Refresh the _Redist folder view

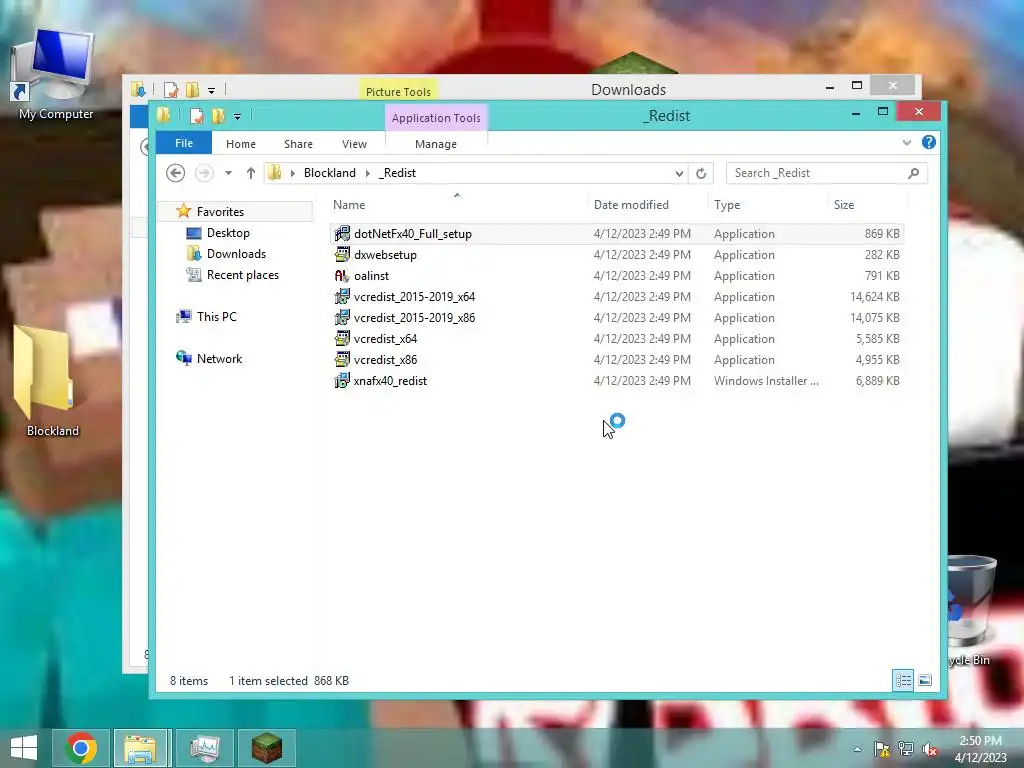701,173
